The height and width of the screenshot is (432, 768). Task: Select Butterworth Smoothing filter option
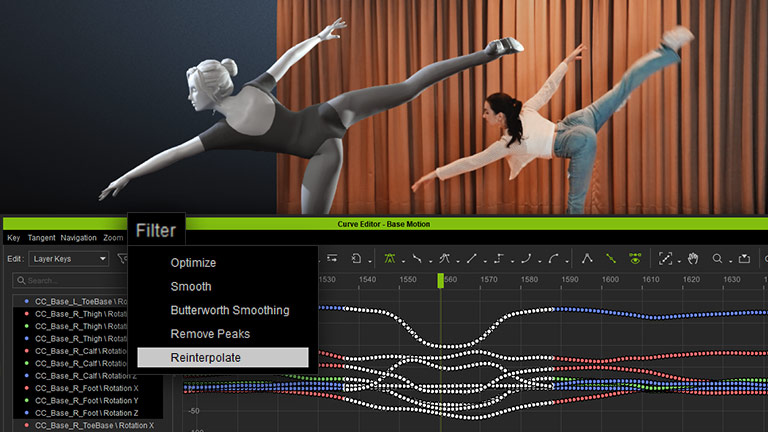coord(229,310)
